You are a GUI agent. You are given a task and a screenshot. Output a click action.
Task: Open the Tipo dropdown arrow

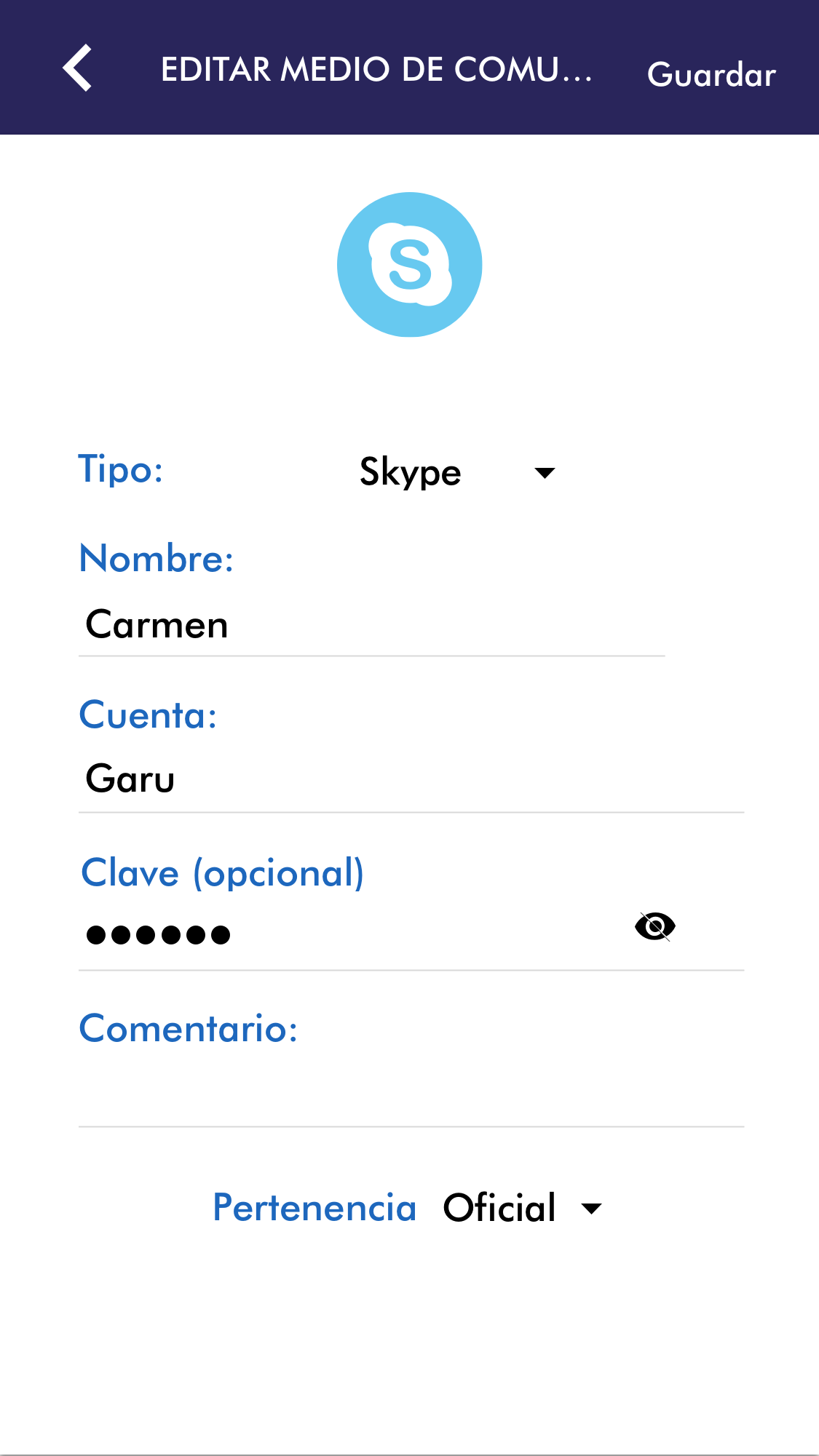pyautogui.click(x=545, y=473)
